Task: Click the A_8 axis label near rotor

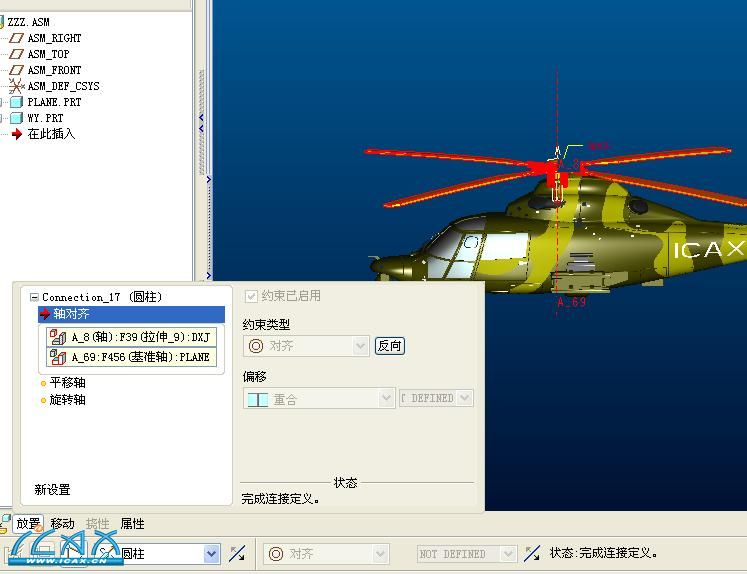Action: click(568, 165)
